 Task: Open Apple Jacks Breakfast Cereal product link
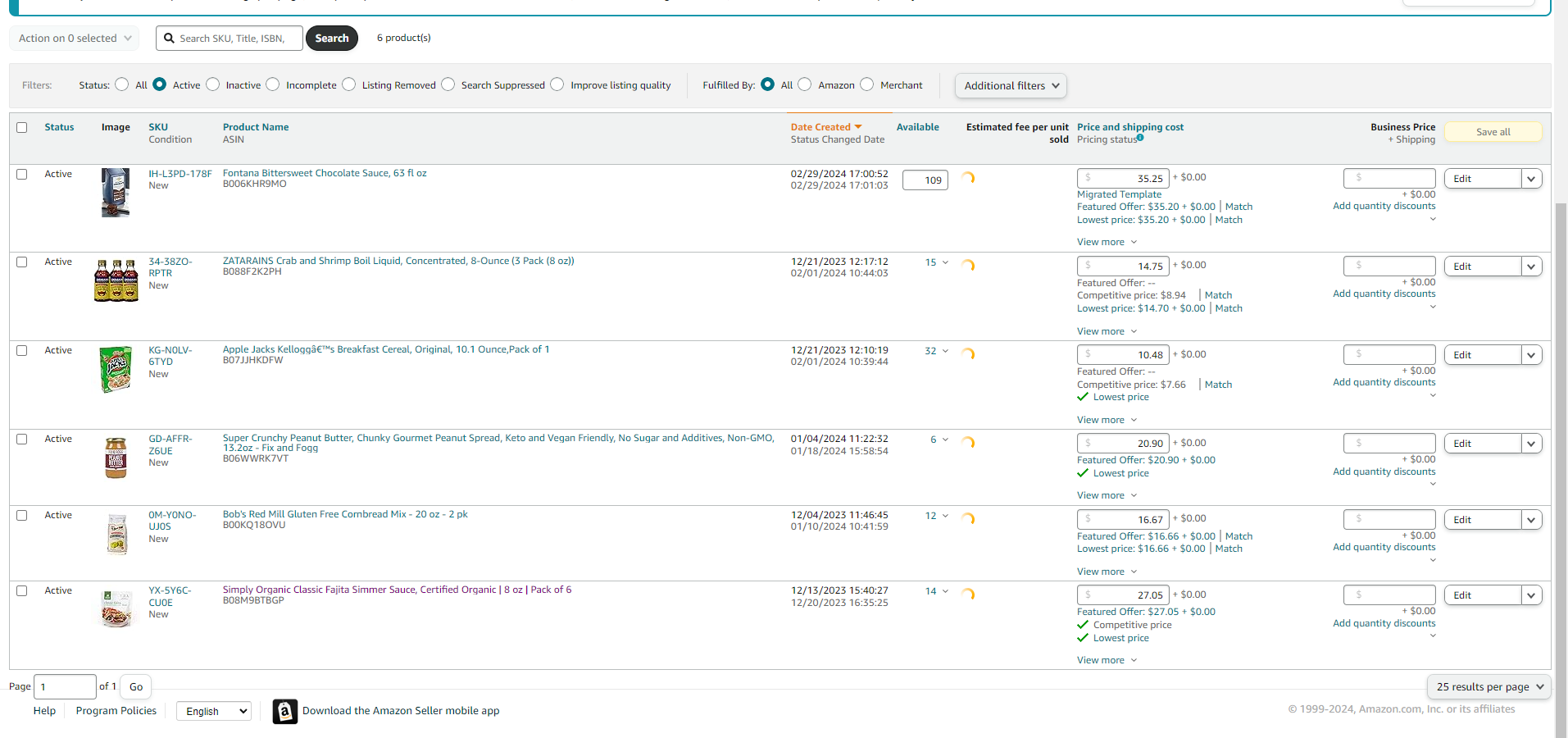point(386,349)
